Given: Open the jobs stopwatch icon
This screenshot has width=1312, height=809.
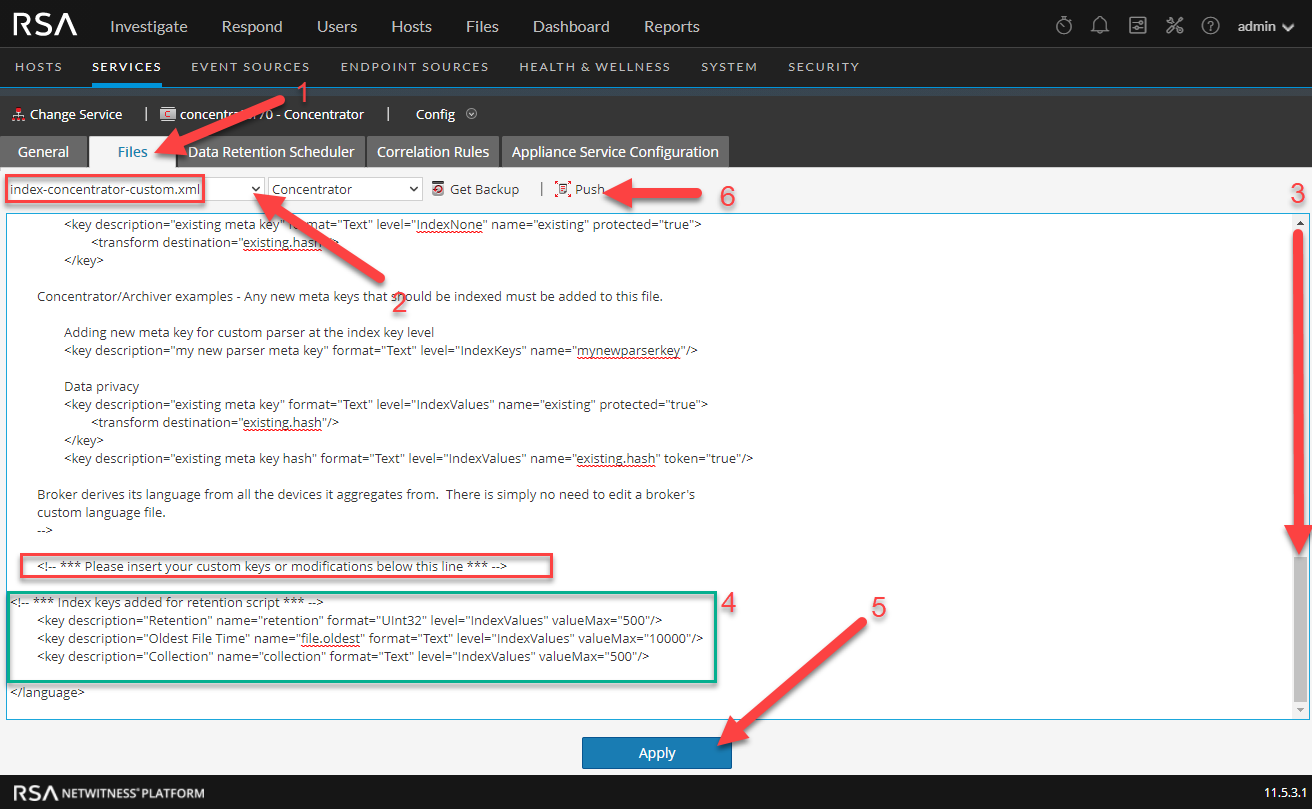Looking at the screenshot, I should 1064,26.
